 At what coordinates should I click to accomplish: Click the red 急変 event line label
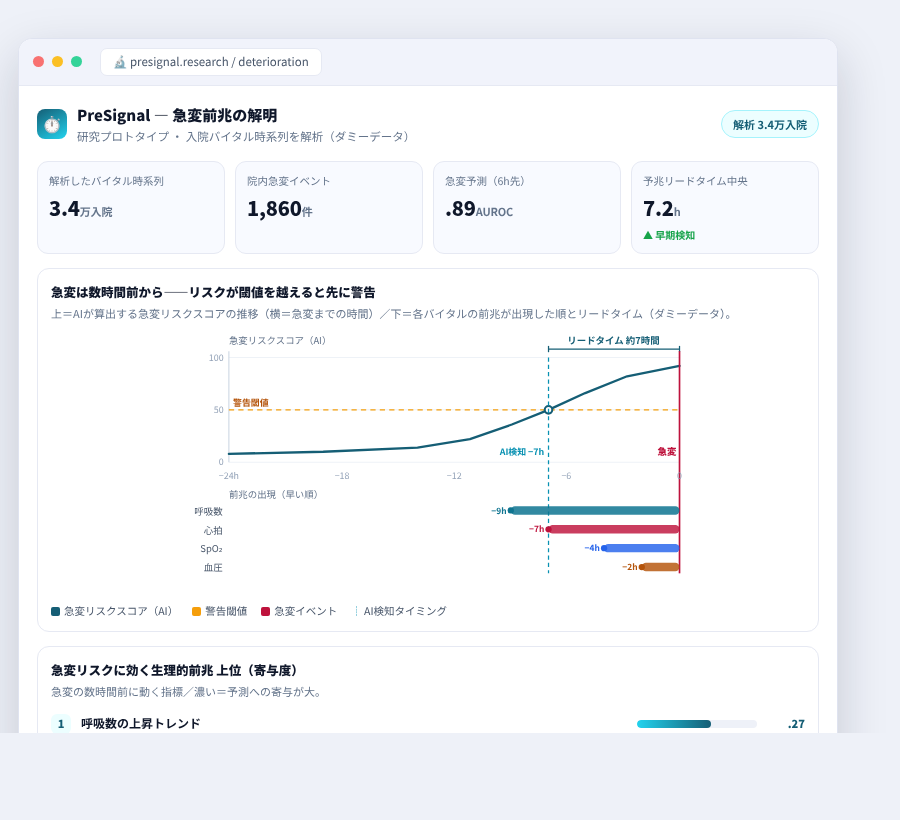(666, 452)
